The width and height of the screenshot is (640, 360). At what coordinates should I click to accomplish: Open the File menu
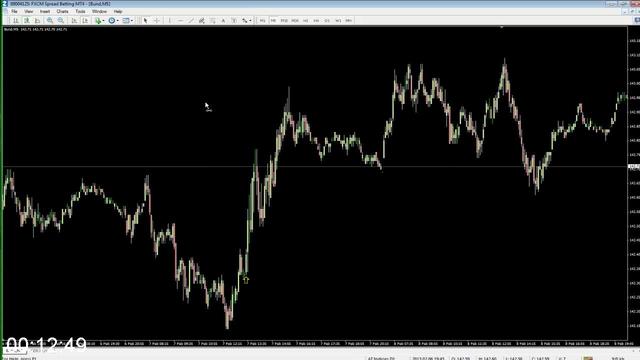click(x=14, y=11)
